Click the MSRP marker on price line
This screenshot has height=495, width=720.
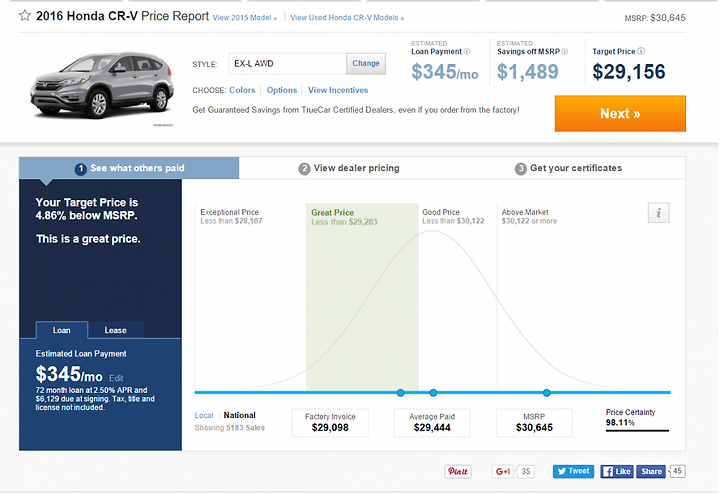546,393
